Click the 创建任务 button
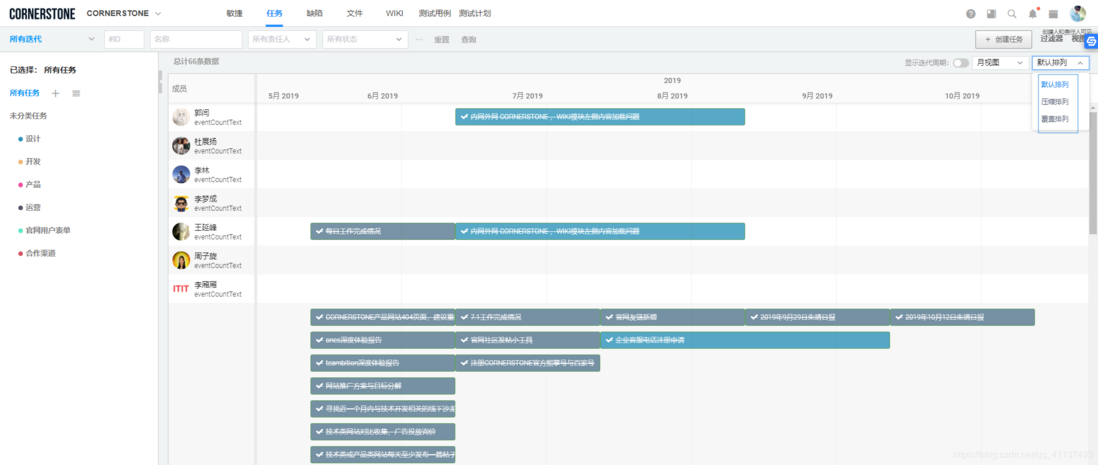The image size is (1098, 465). coord(1003,39)
